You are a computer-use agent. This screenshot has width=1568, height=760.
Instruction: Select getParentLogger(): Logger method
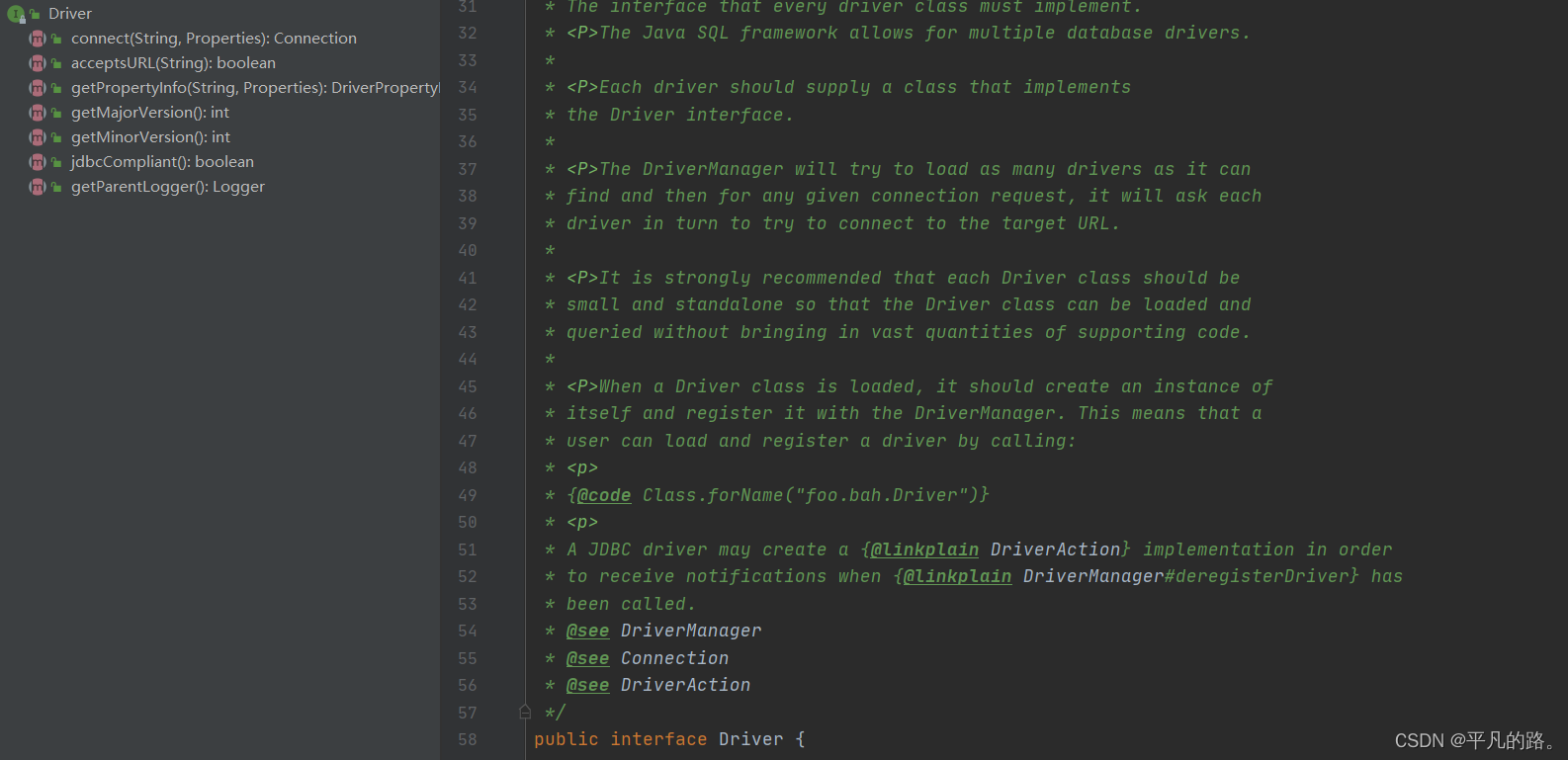pyautogui.click(x=168, y=187)
